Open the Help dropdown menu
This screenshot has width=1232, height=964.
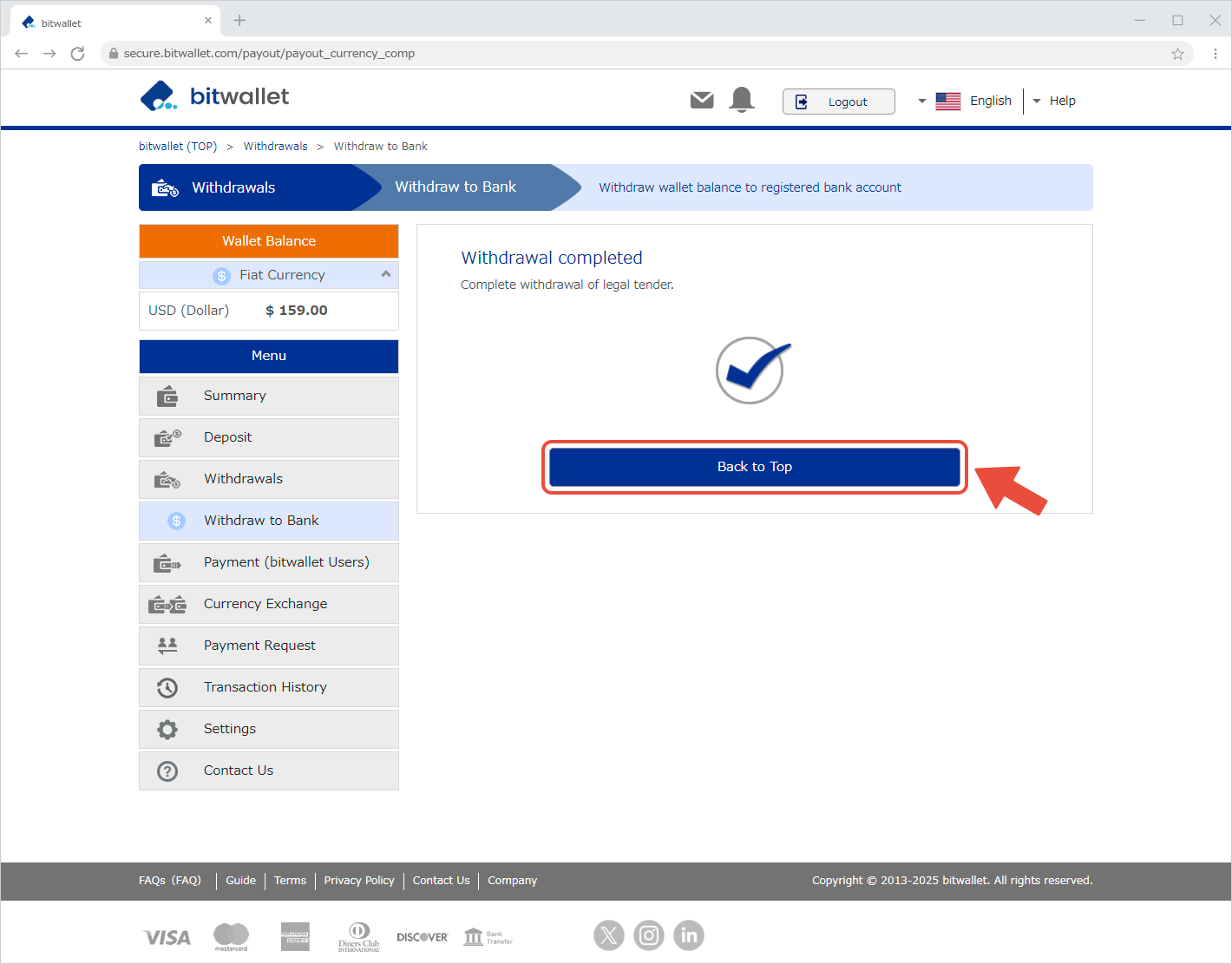point(1054,101)
